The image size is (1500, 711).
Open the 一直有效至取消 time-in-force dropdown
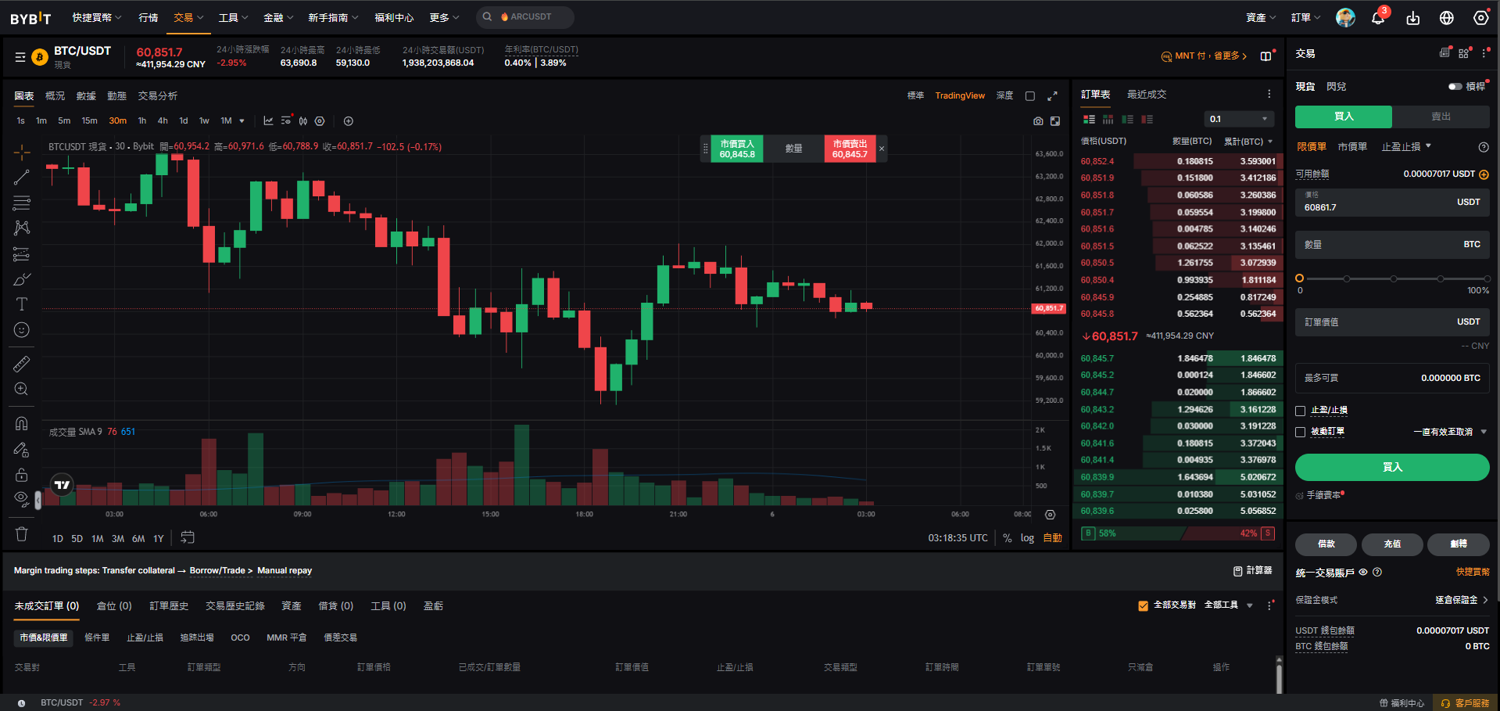1450,432
